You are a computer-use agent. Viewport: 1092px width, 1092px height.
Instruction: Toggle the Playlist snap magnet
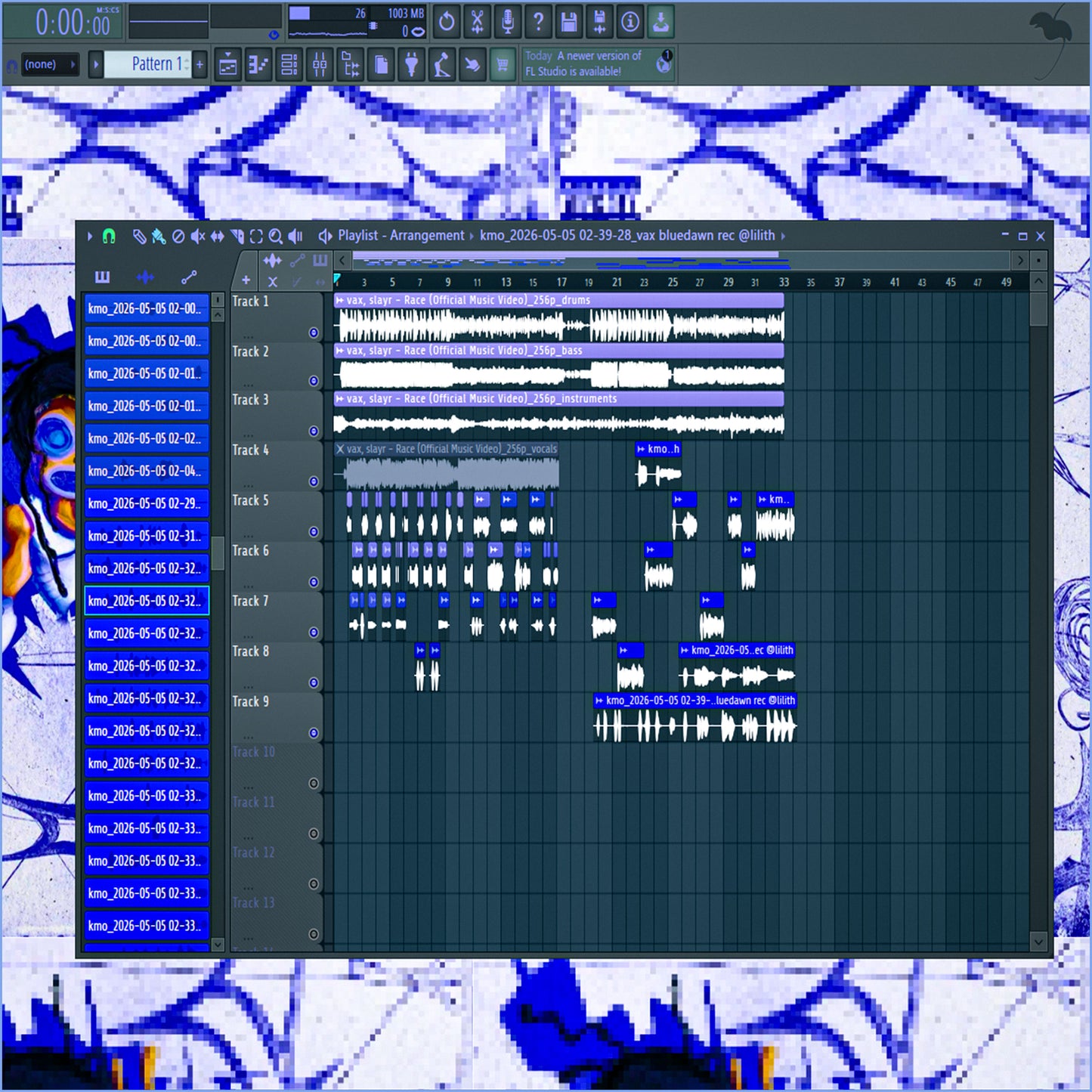[109, 237]
